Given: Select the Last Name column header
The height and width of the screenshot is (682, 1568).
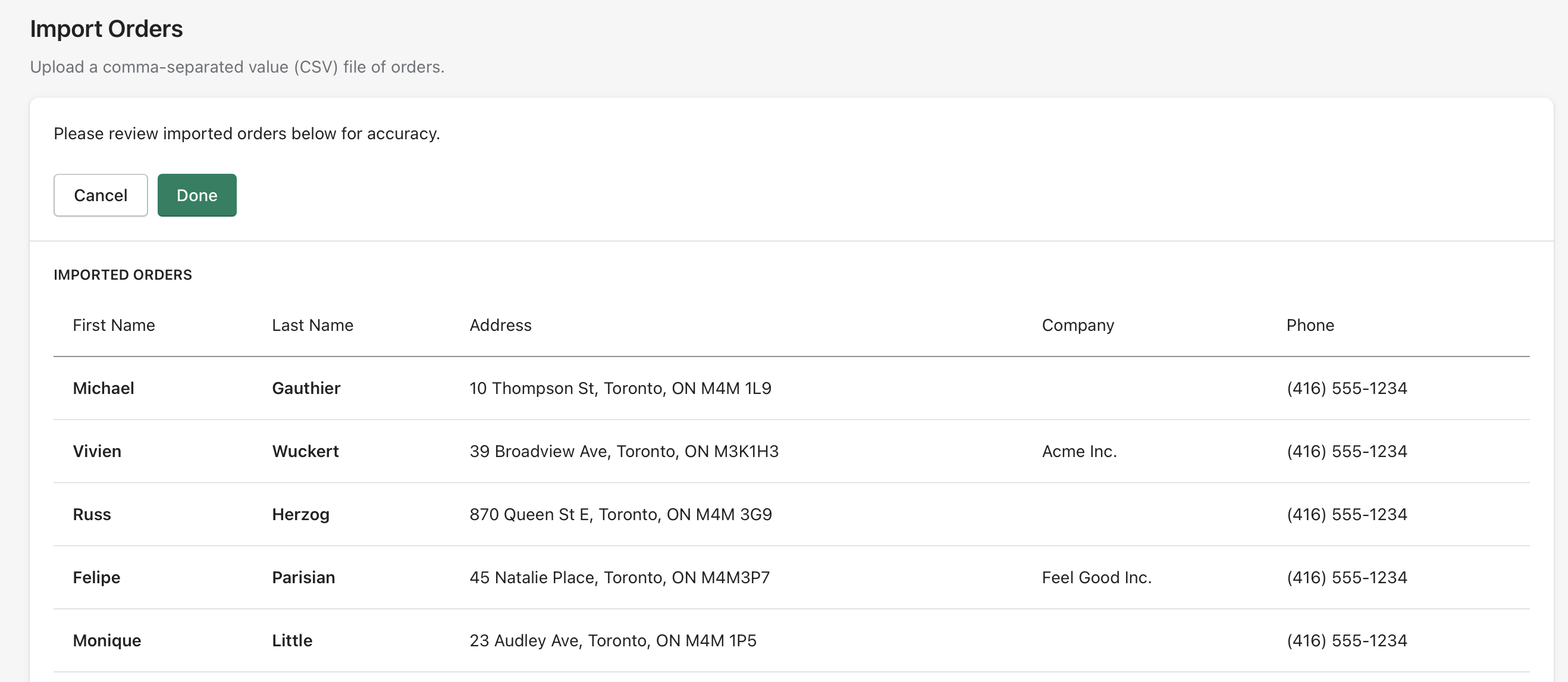Looking at the screenshot, I should [313, 324].
